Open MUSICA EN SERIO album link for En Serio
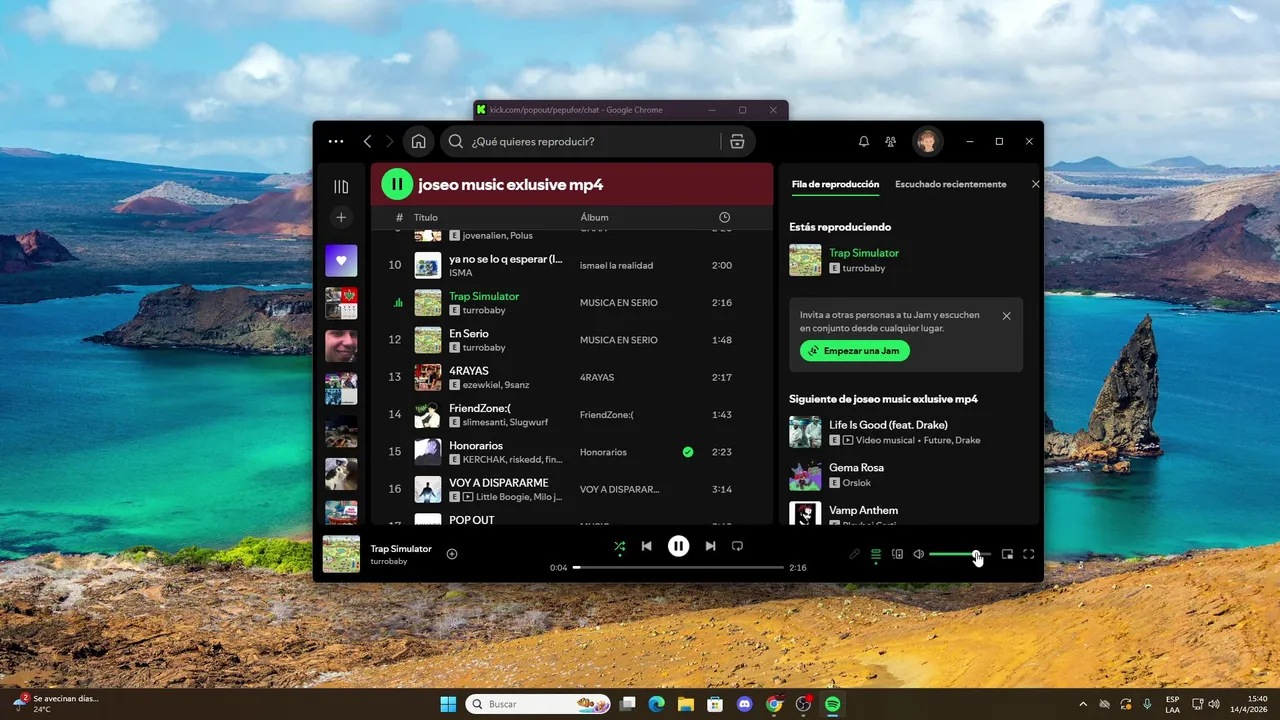 click(x=619, y=340)
